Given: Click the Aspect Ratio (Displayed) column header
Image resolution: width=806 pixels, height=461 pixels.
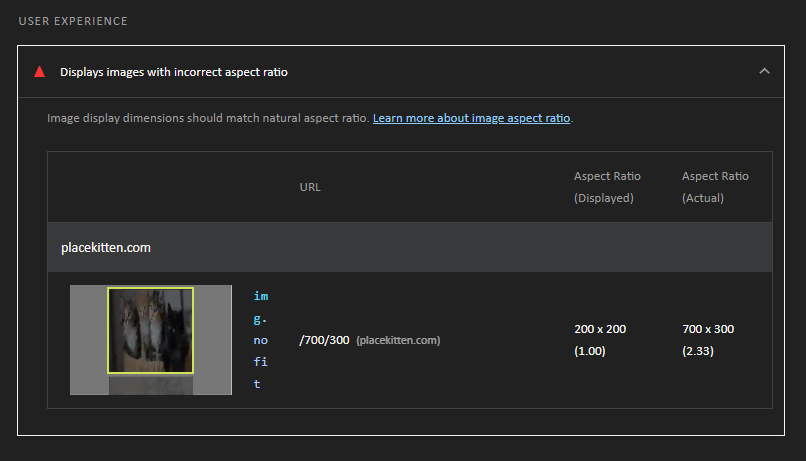Looking at the screenshot, I should click(607, 187).
